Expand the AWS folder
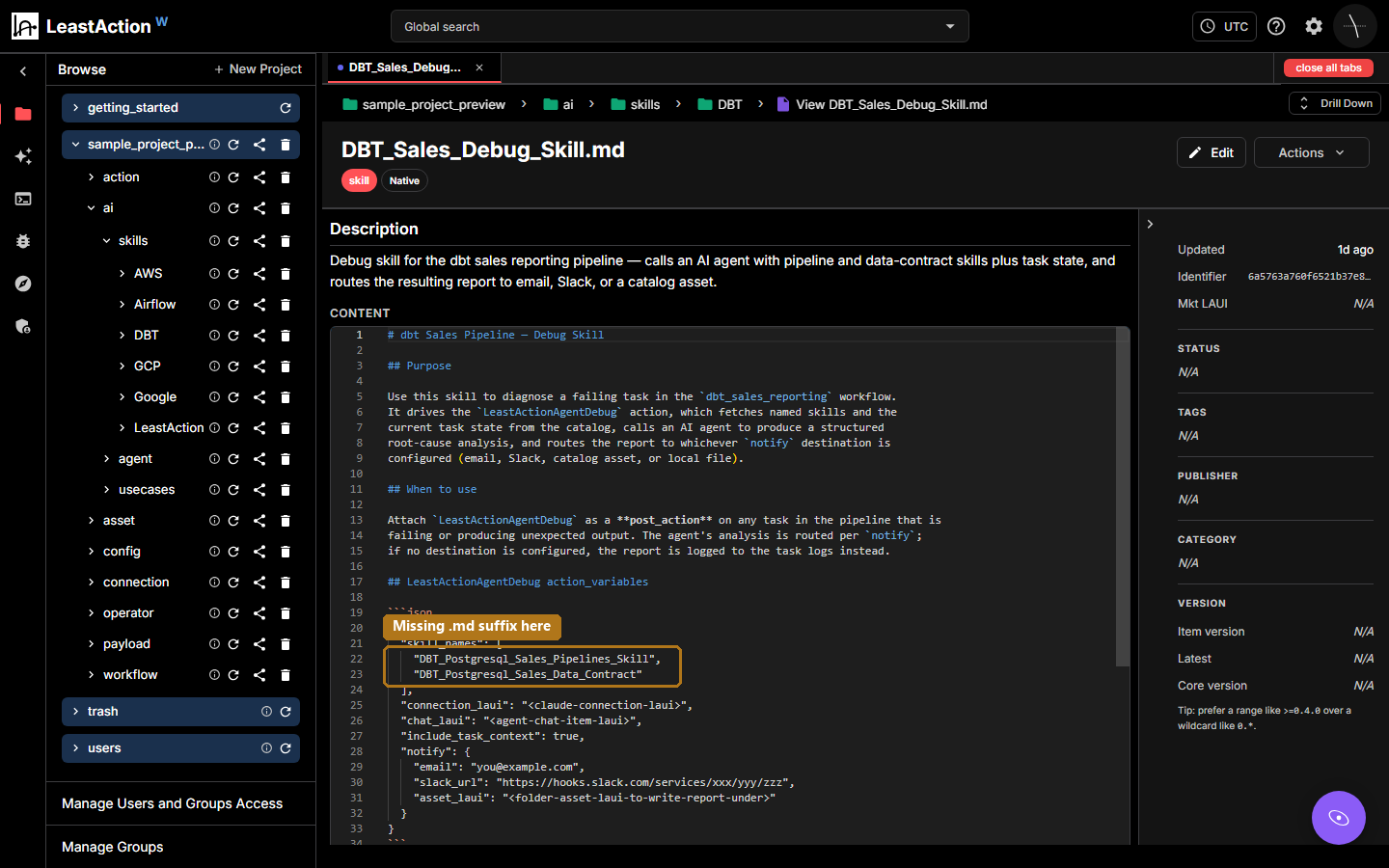Screen dimensions: 1389x868 [122, 274]
